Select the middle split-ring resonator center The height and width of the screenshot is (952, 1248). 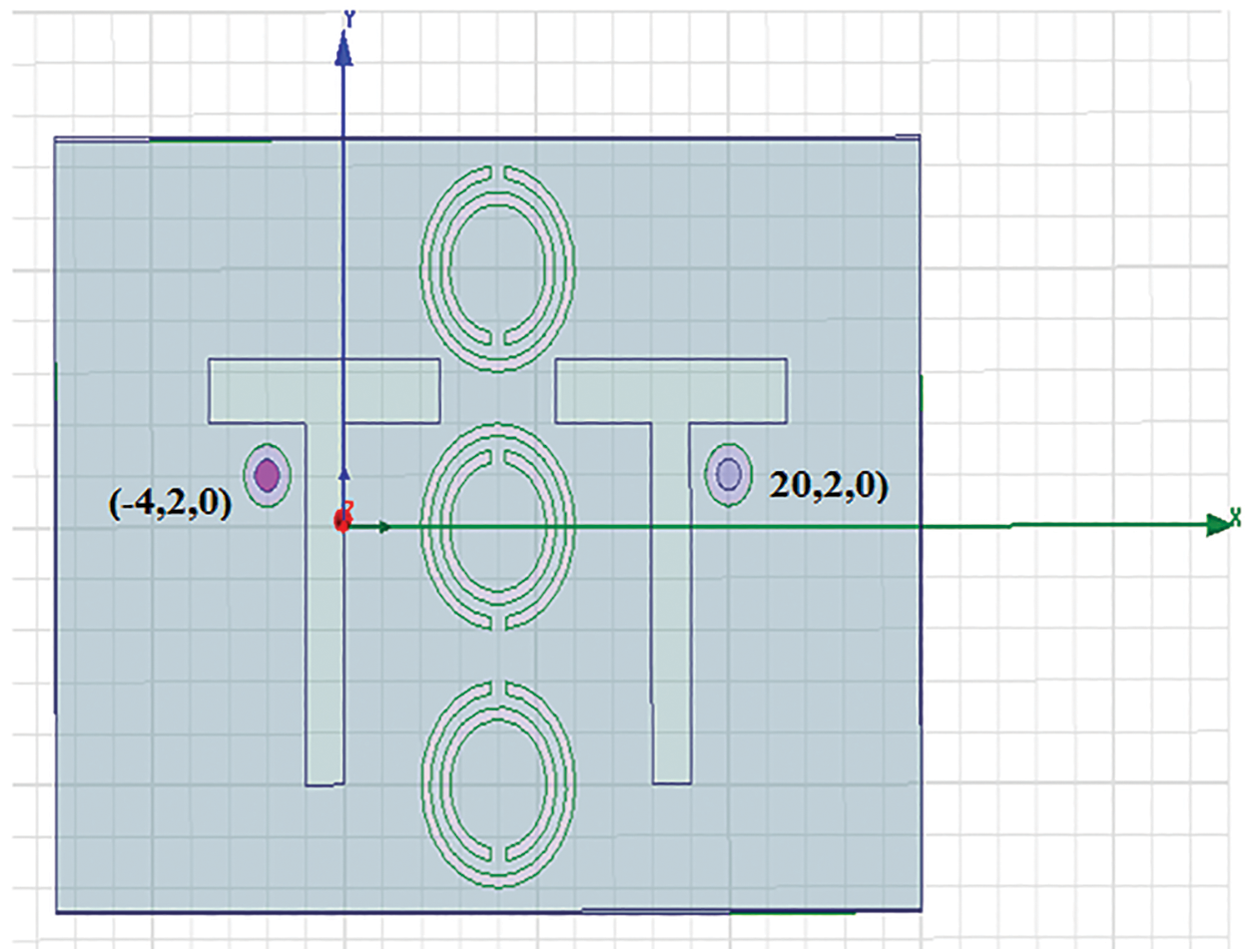tap(497, 527)
